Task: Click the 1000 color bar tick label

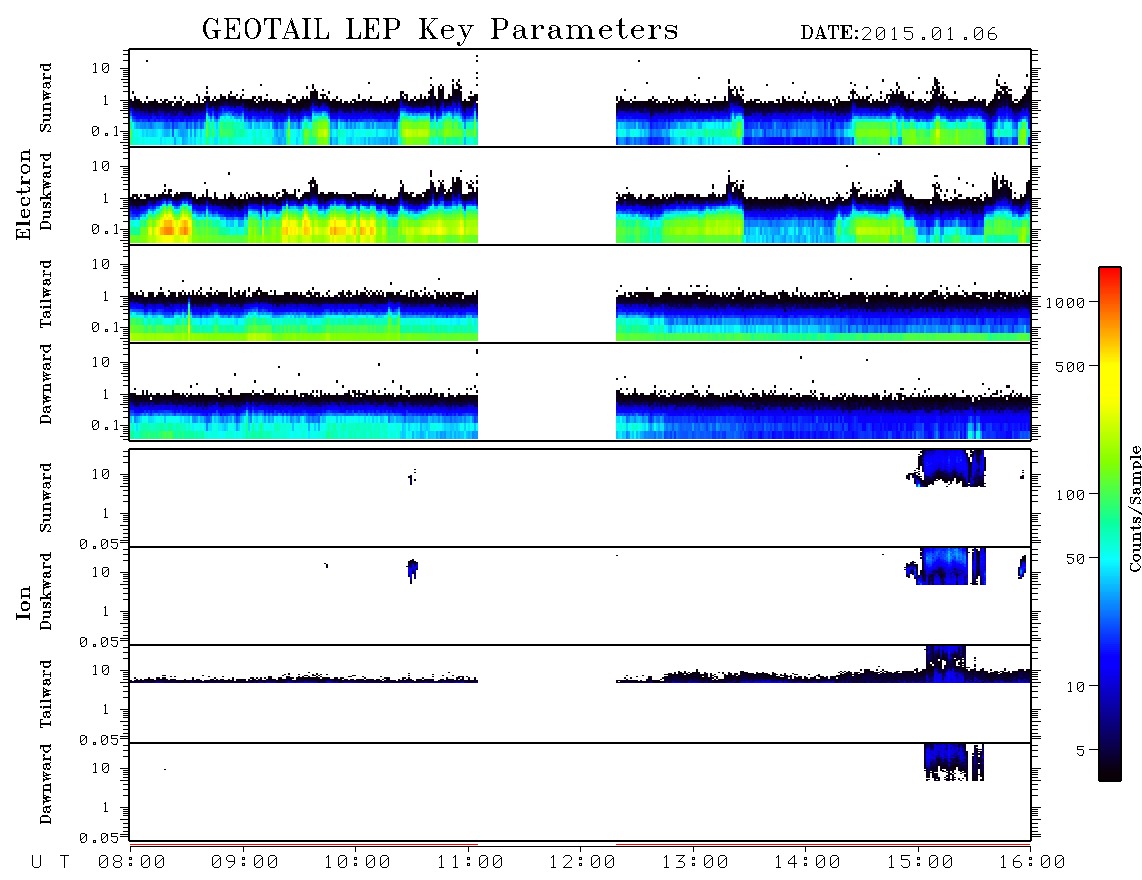Action: (1065, 303)
